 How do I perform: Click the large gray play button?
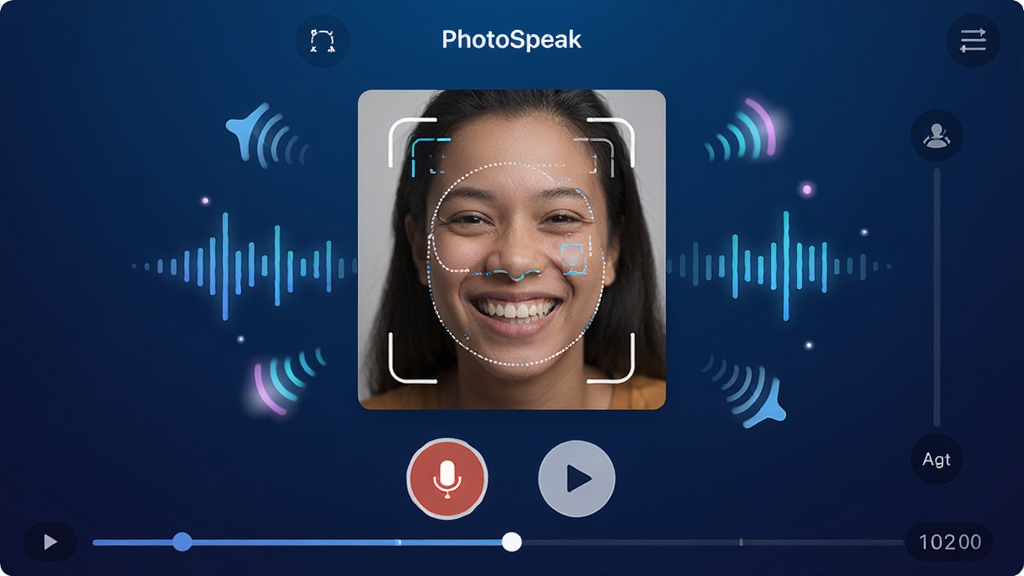(x=577, y=479)
